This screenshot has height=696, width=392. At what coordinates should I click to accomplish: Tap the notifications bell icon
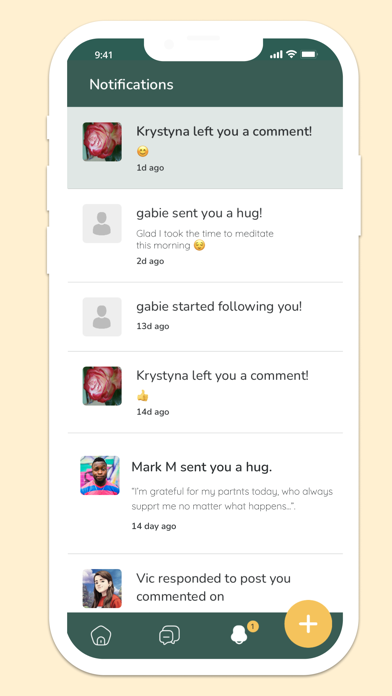tap(239, 635)
